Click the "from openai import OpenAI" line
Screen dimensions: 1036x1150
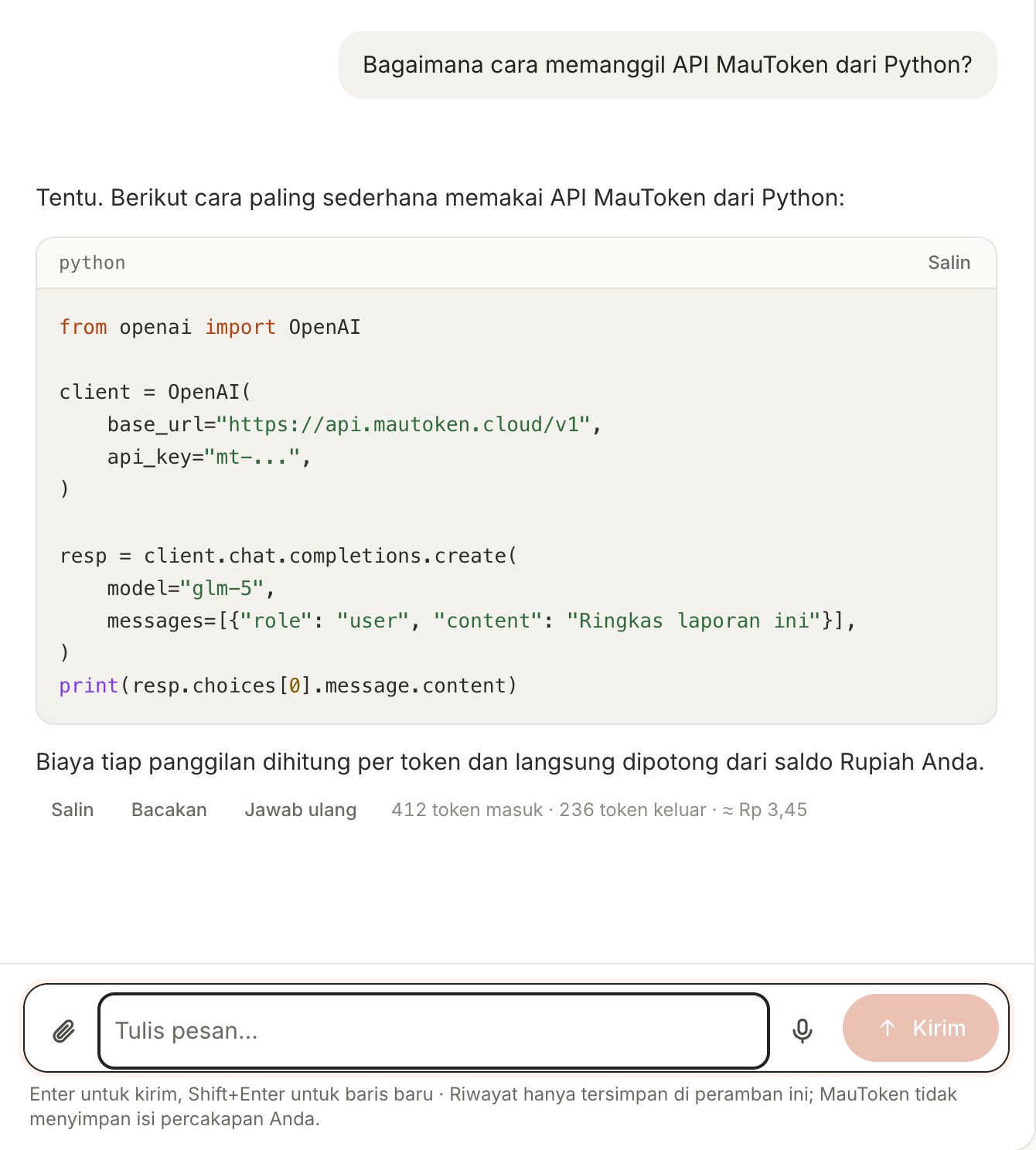pos(210,327)
